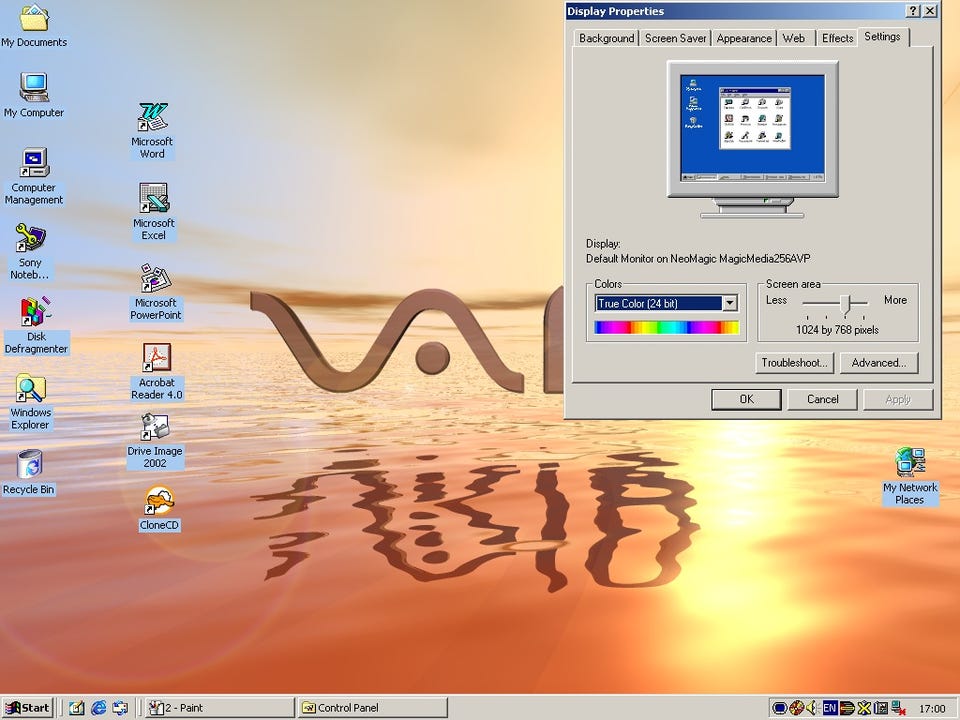
Task: Click the Screen area slider thumb
Action: [846, 305]
